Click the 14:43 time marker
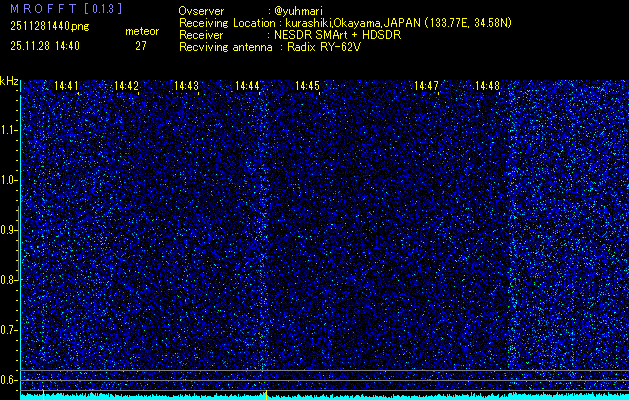Screen dimensions: 629x400 187,85
